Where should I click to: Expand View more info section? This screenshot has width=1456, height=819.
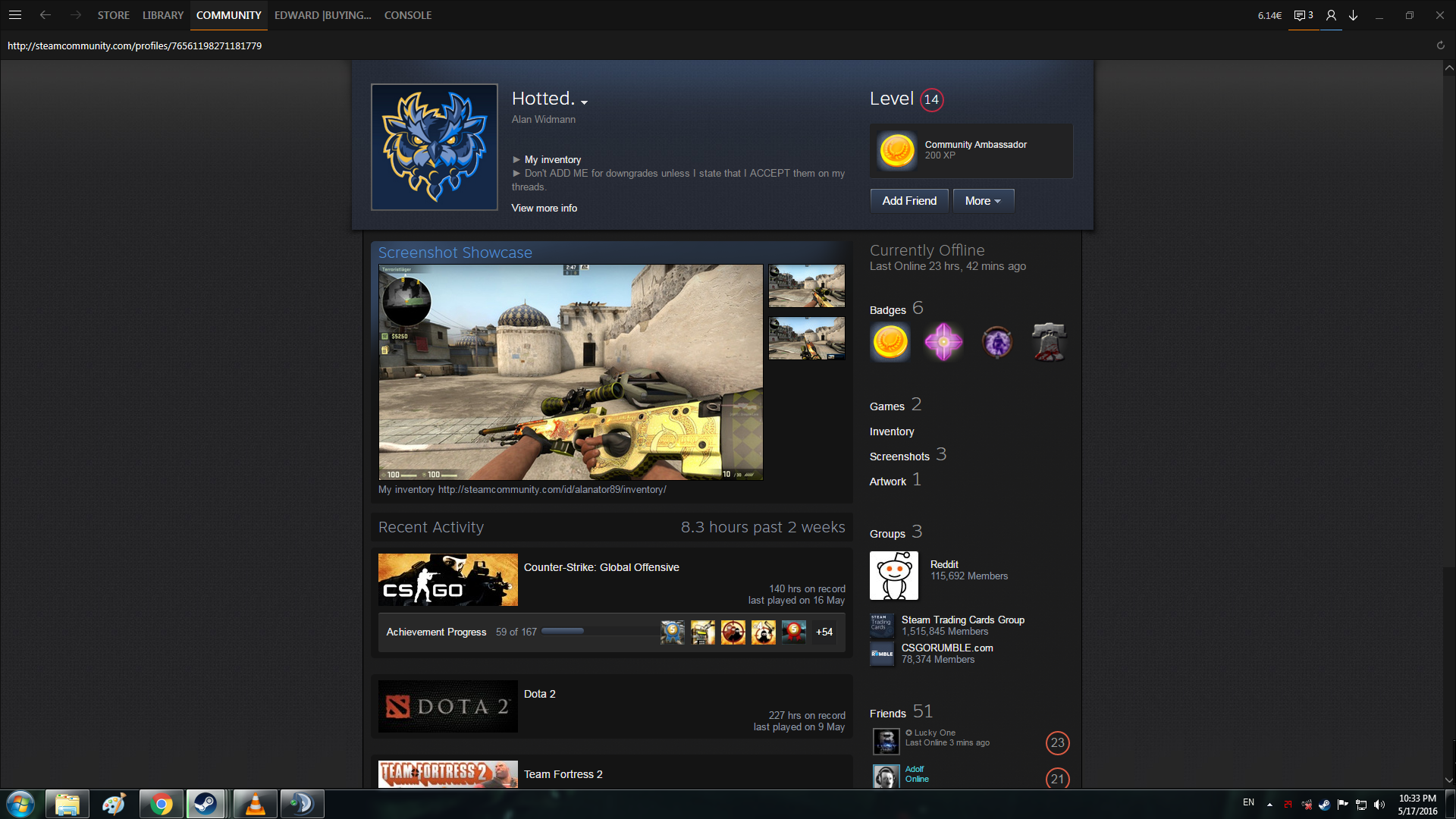click(x=544, y=208)
